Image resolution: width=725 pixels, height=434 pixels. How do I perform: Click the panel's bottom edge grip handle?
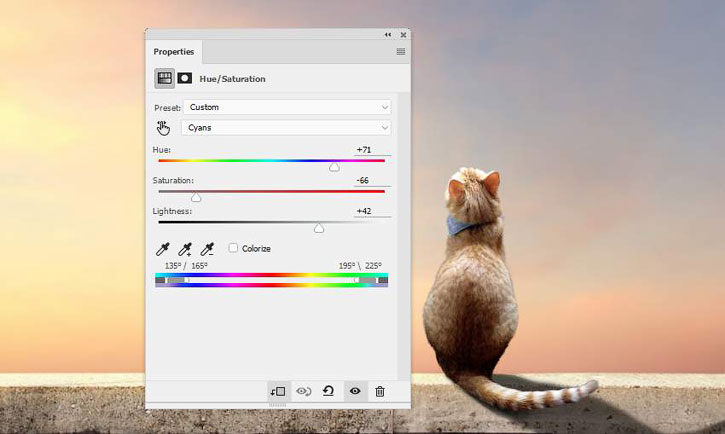[277, 405]
